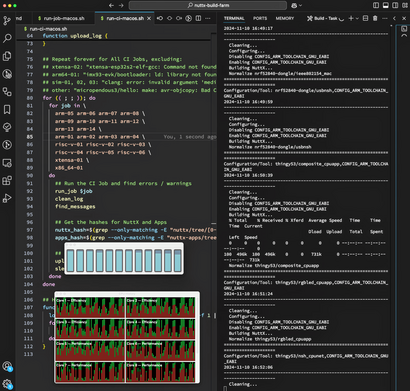
Task: Click the '2024-11-10 16:52:06' terminal timestamp
Action: click(x=248, y=367)
